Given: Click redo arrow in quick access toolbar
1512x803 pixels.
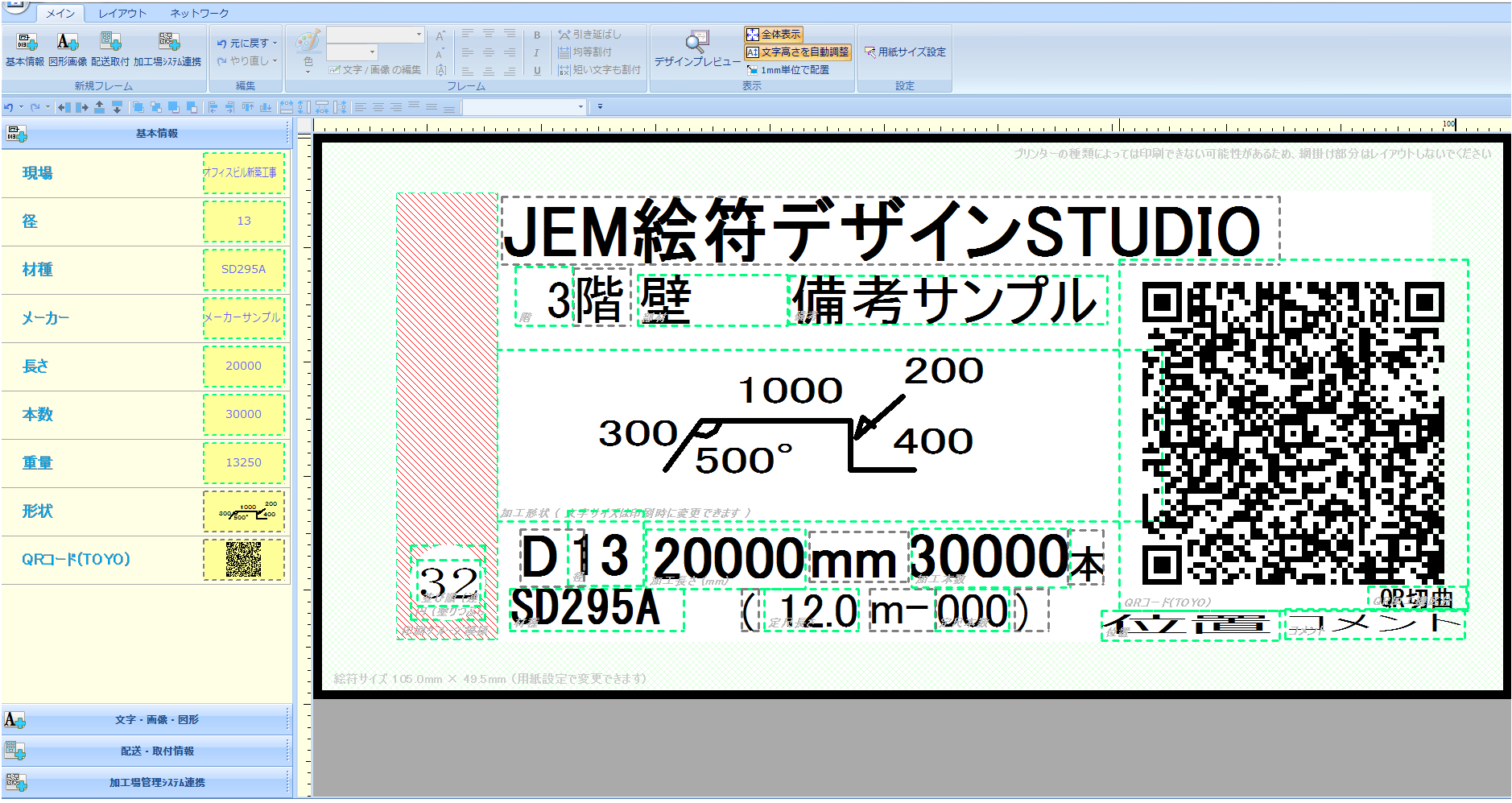Looking at the screenshot, I should tap(35, 106).
